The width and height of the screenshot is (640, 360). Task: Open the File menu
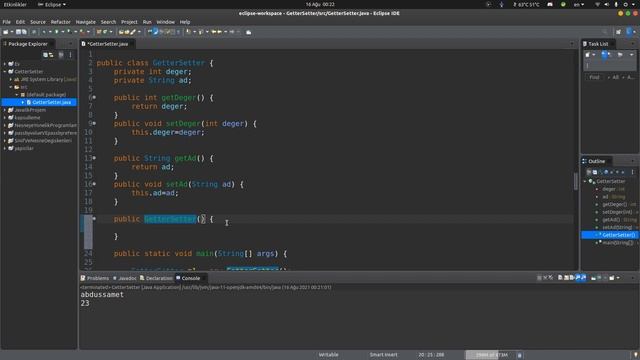click(x=7, y=22)
